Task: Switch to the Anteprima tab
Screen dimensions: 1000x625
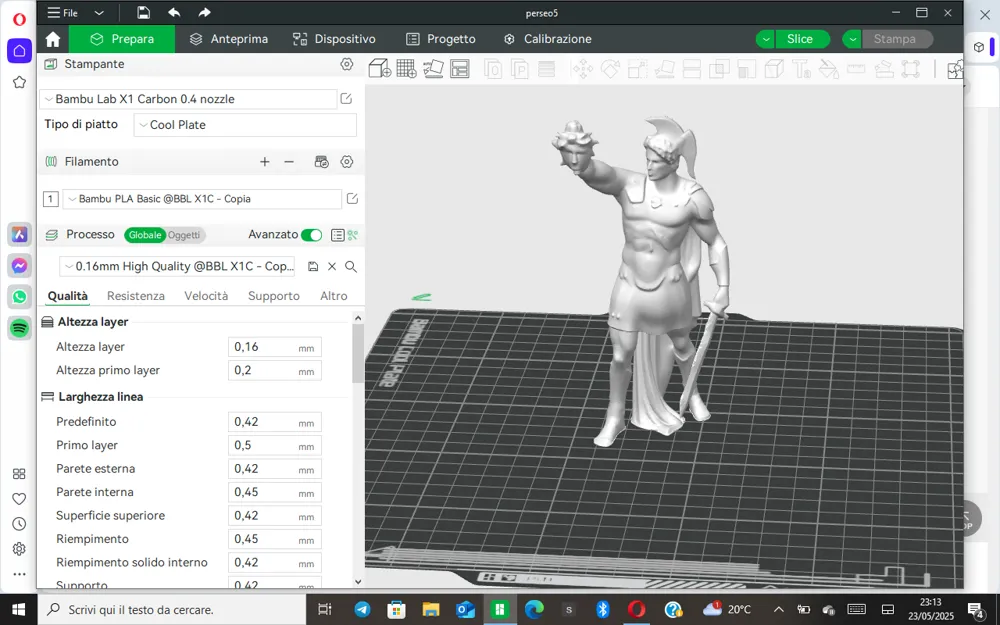Action: pyautogui.click(x=229, y=39)
